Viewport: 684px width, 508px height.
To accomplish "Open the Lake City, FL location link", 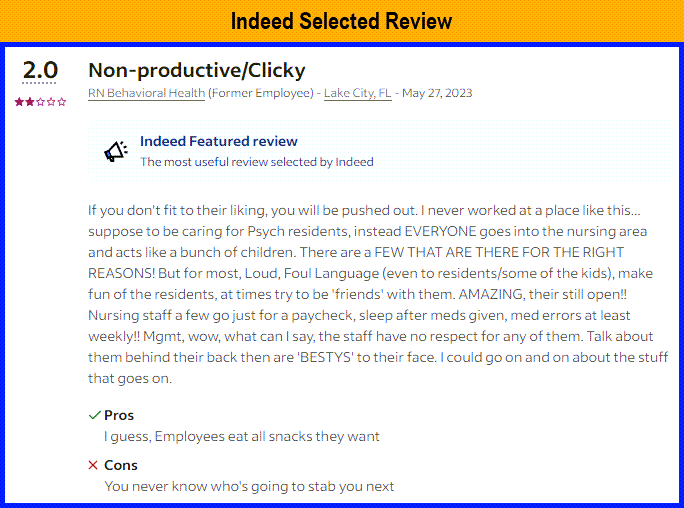I will 357,93.
